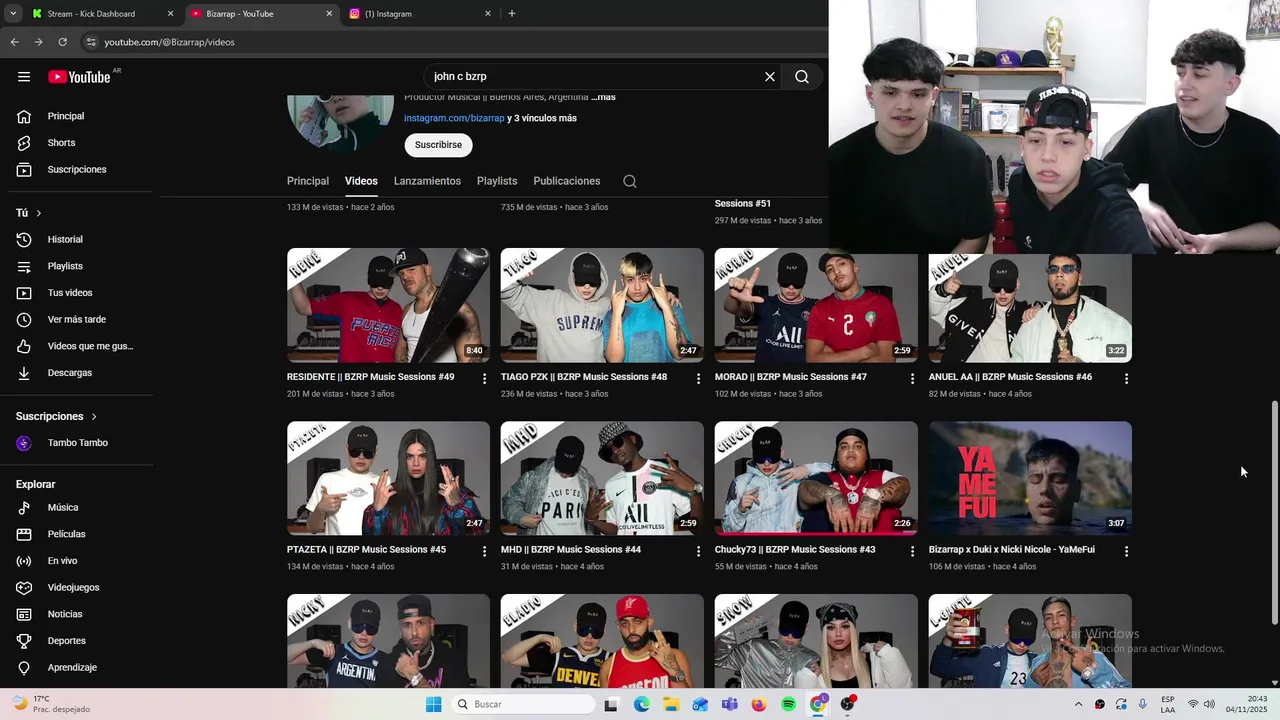Open options menu for TIAGO PZK Sessions #48
The image size is (1280, 720).
(x=698, y=379)
